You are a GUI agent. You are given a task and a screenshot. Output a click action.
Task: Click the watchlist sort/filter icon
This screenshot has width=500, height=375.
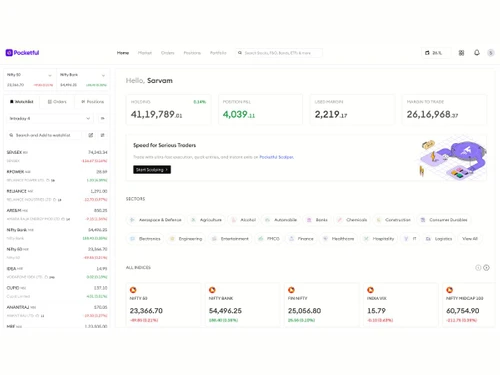coord(102,135)
